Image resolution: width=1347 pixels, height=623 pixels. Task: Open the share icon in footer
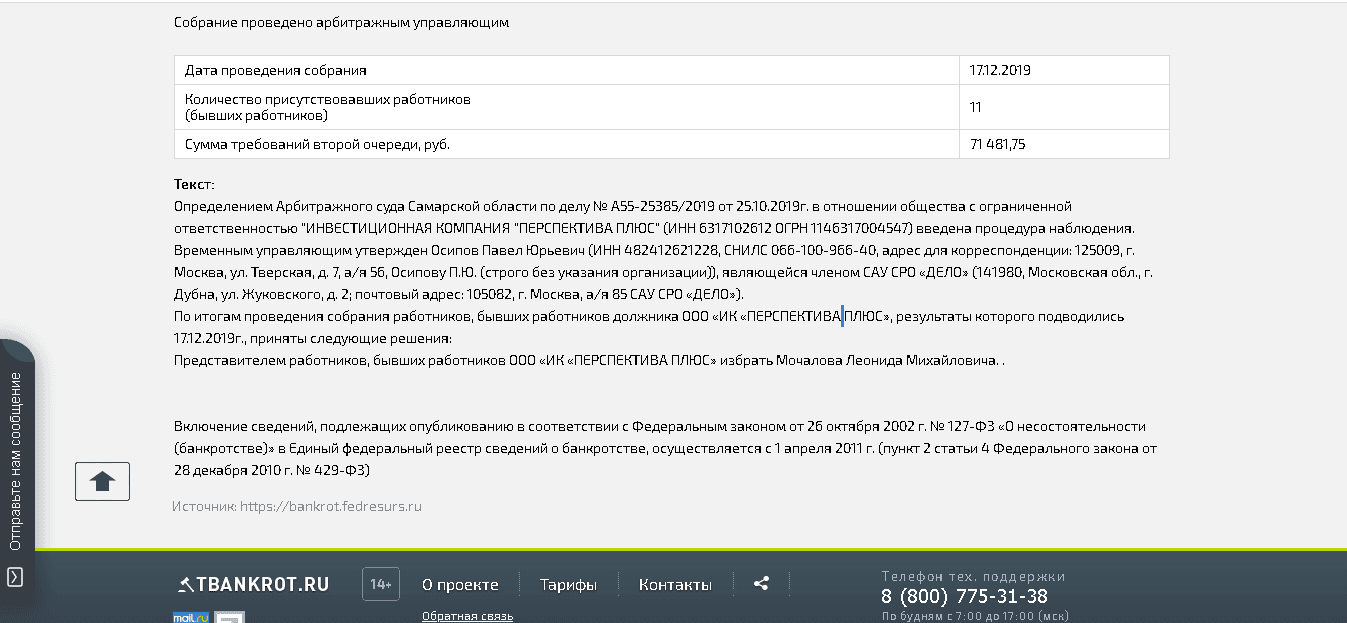point(761,584)
